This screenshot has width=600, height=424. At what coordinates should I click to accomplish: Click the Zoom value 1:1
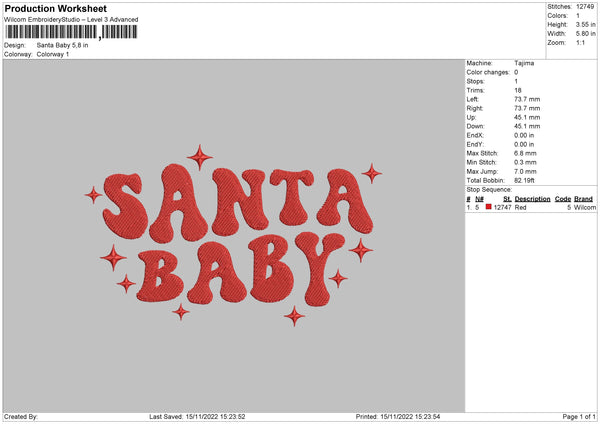(580, 42)
